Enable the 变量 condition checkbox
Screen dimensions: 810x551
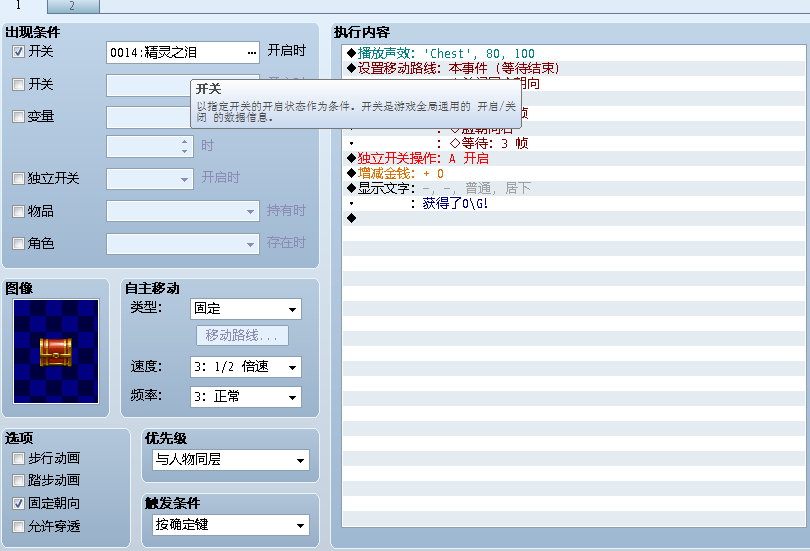[x=19, y=117]
